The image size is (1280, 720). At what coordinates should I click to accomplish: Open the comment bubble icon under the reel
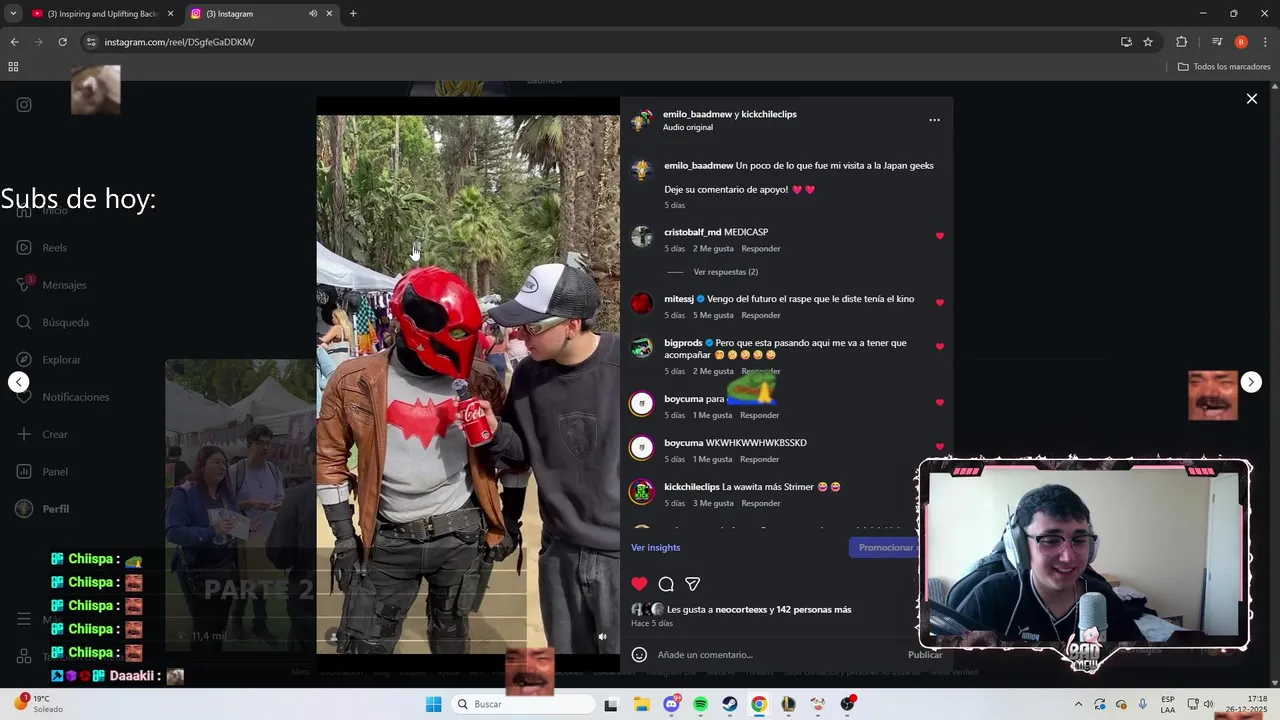pos(666,584)
